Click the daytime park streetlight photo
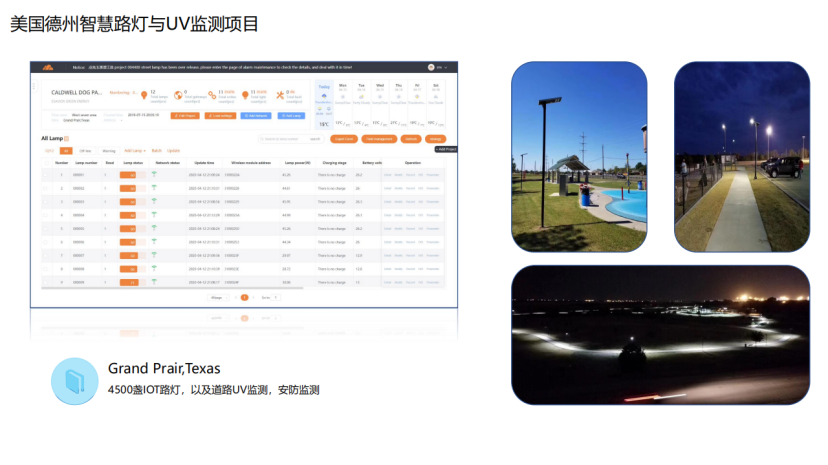Screen dimensions: 828x465 point(579,157)
